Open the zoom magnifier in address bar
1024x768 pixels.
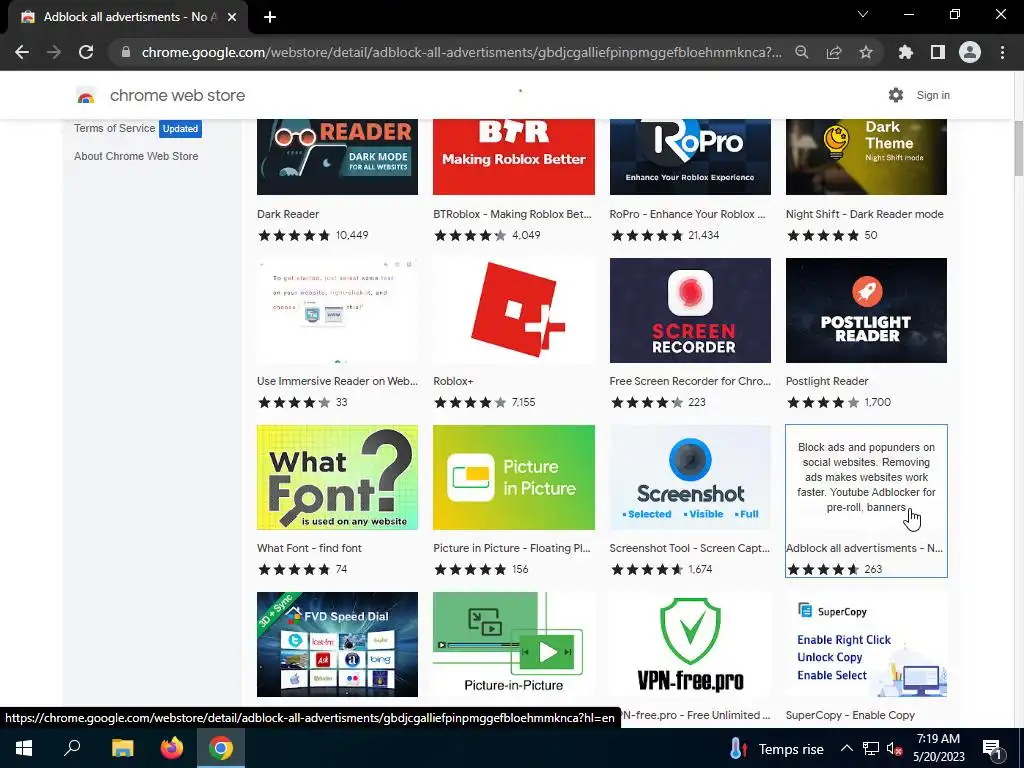[x=801, y=52]
